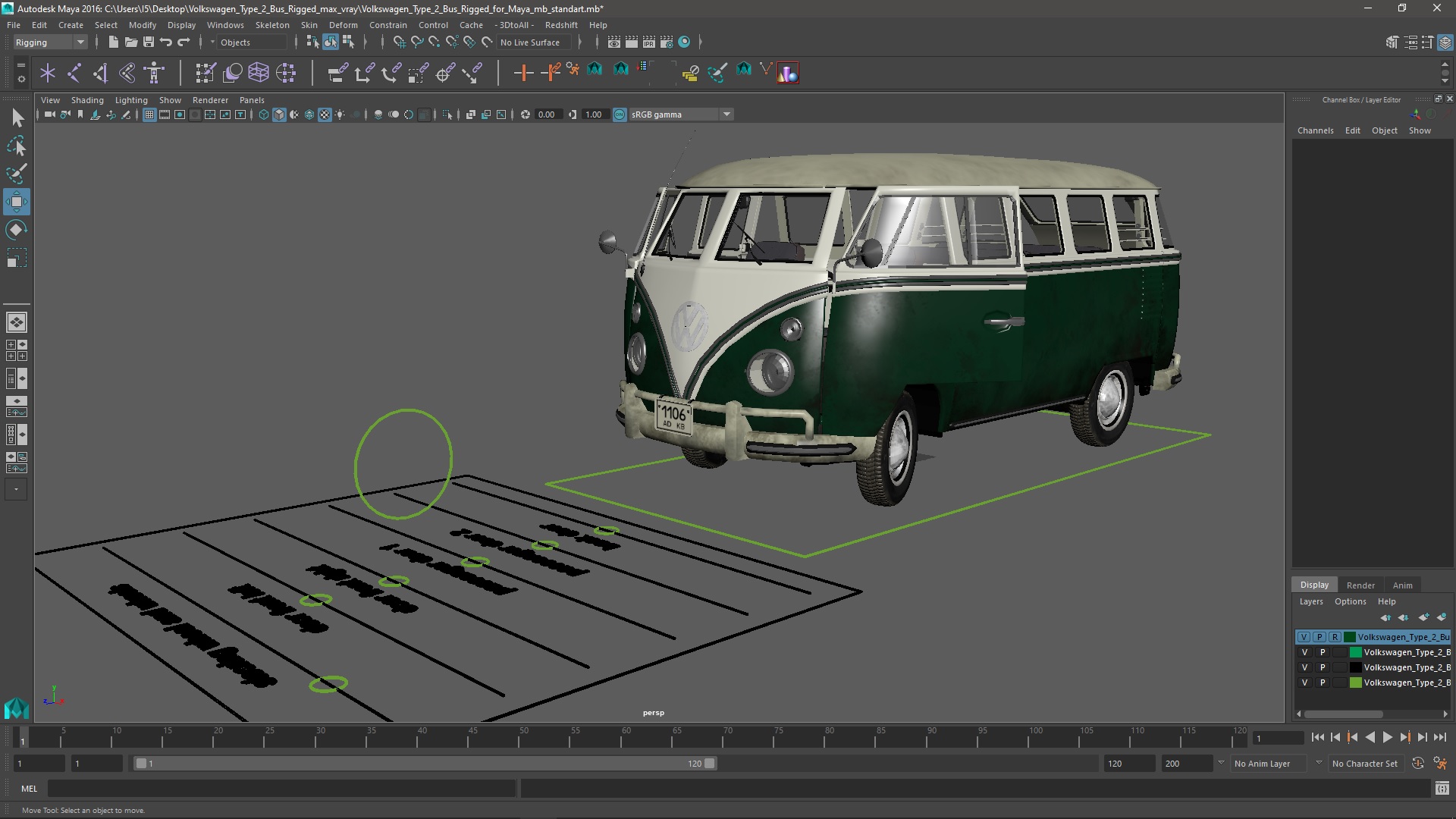The image size is (1456, 819).
Task: Click the MEL command input field
Action: coord(282,789)
